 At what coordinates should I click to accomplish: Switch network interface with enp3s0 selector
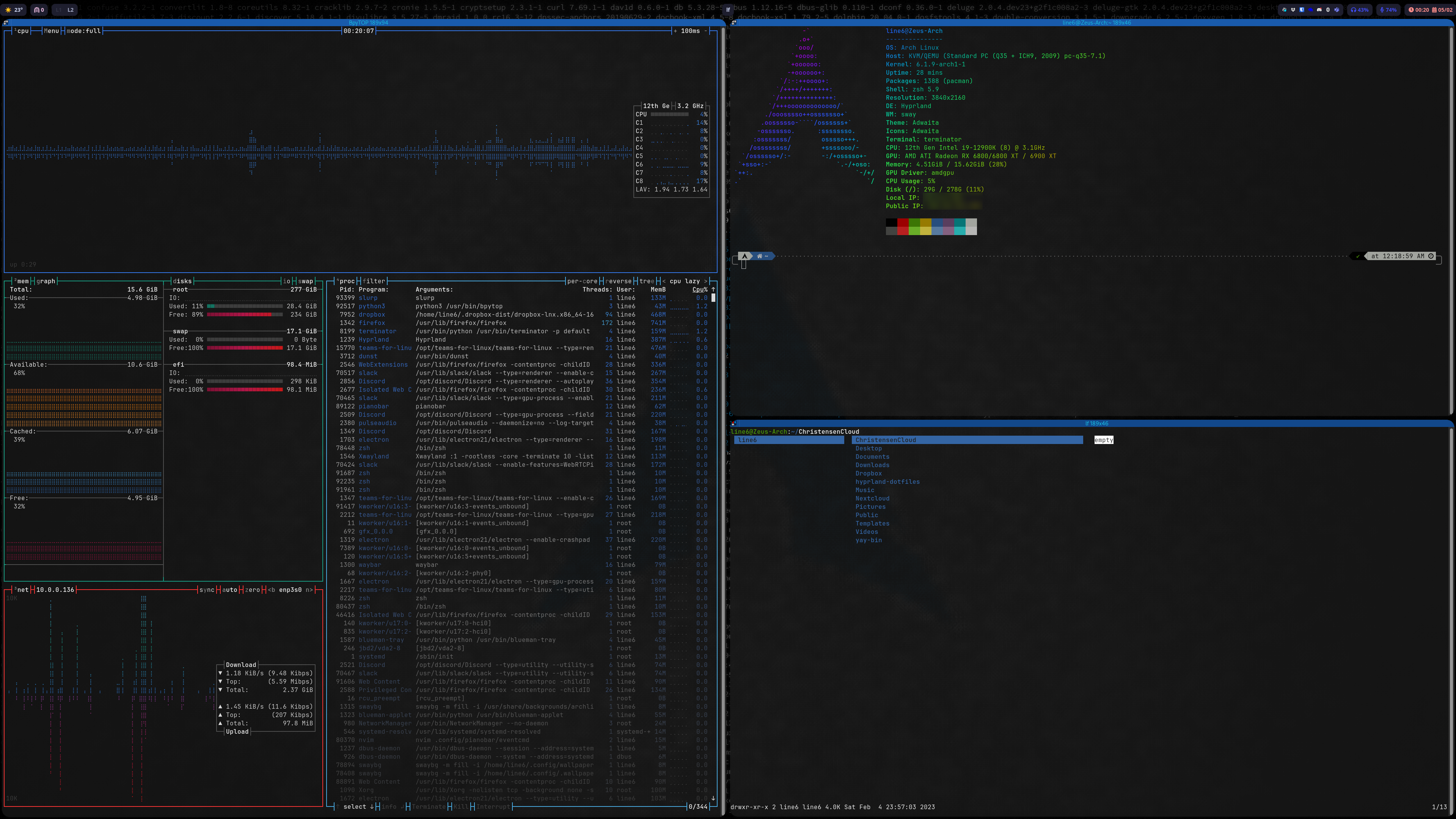(x=291, y=590)
